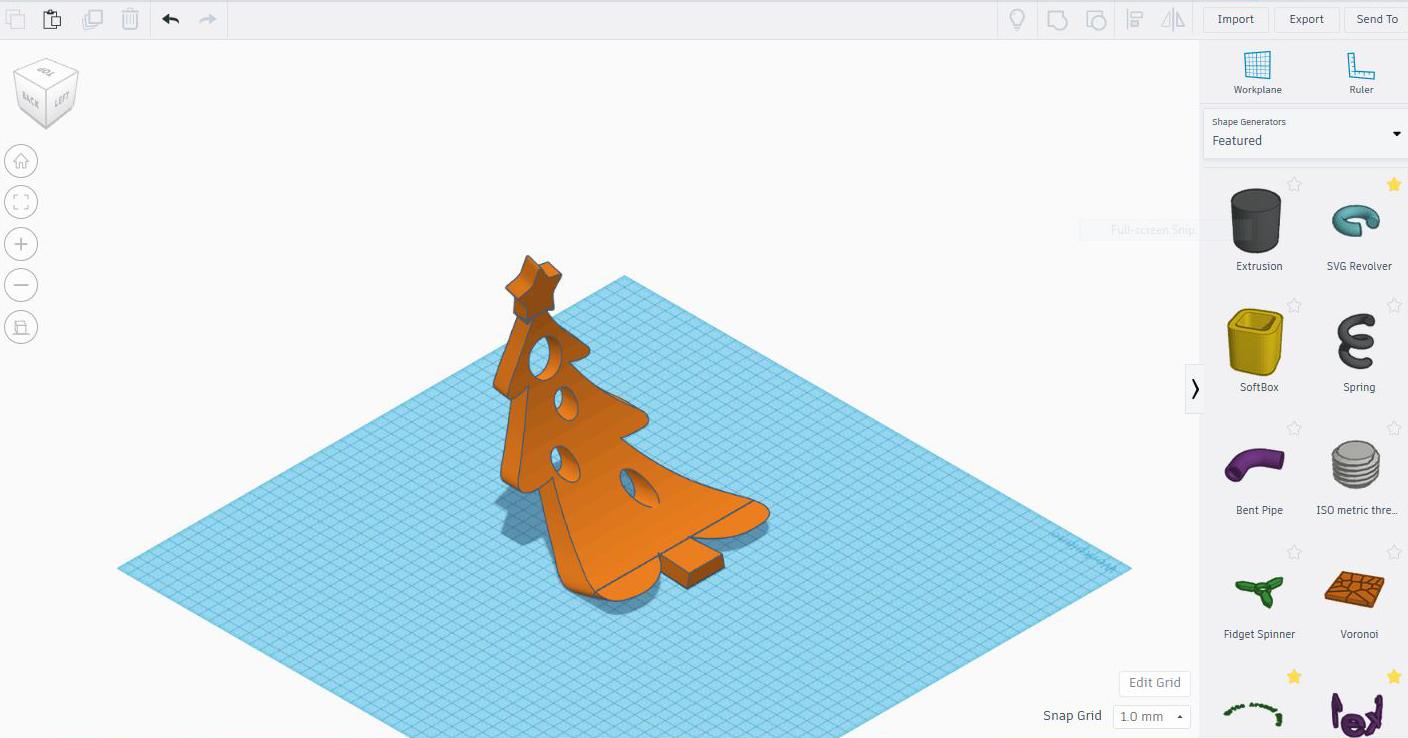Favorite the Bent Pipe shape with its star

click(1294, 429)
